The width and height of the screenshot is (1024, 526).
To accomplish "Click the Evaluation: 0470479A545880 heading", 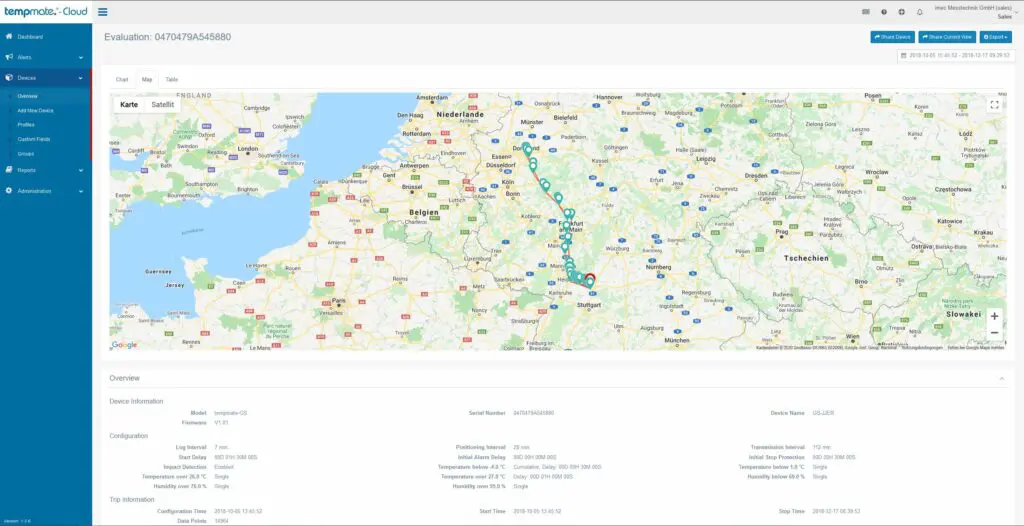I will tap(167, 37).
